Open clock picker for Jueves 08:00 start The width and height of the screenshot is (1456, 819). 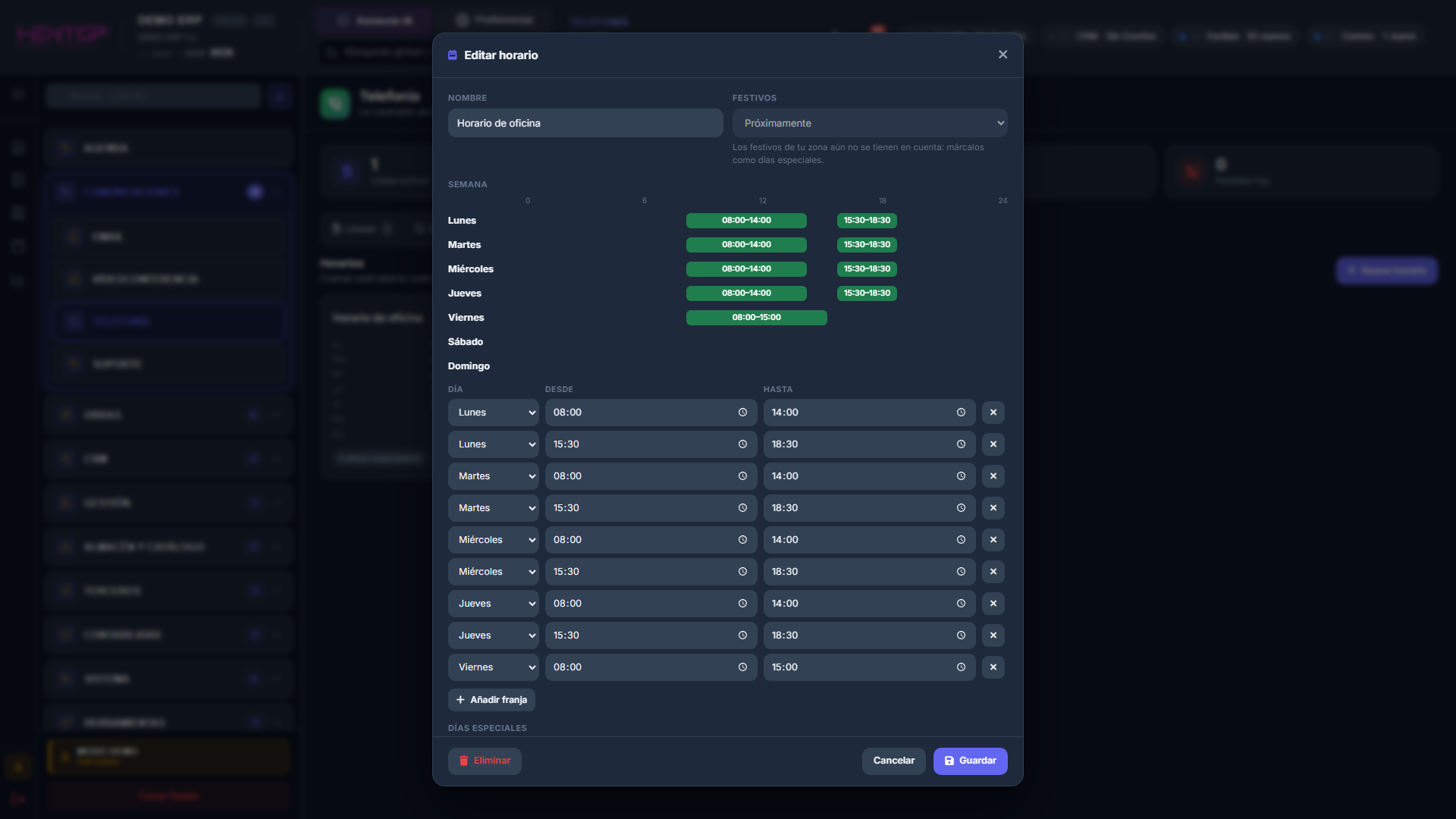click(742, 604)
